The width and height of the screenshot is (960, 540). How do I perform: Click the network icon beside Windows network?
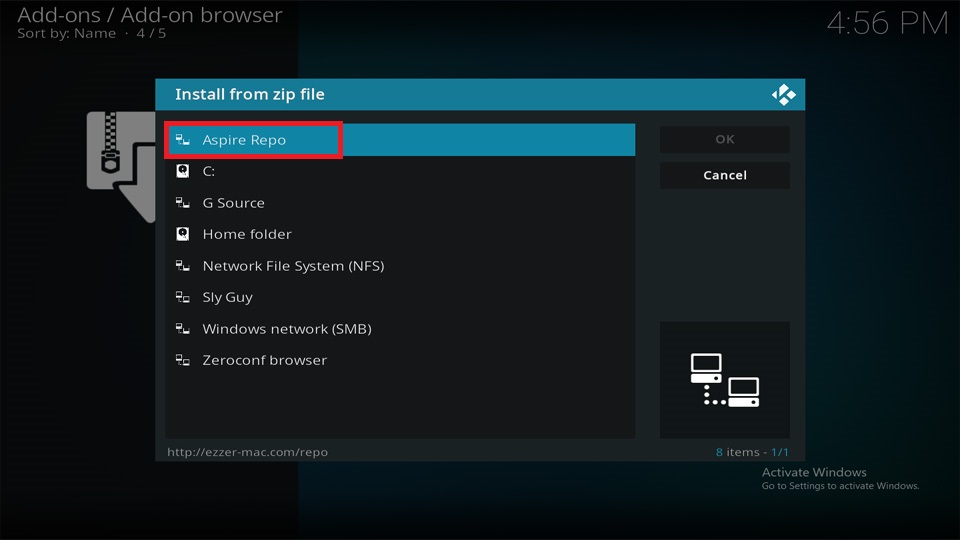pos(182,329)
